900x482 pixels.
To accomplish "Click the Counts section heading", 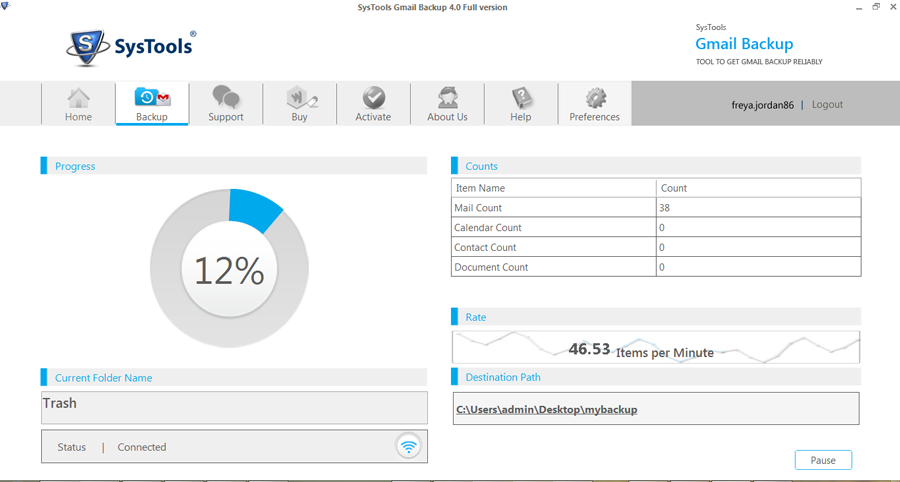I will pos(482,166).
